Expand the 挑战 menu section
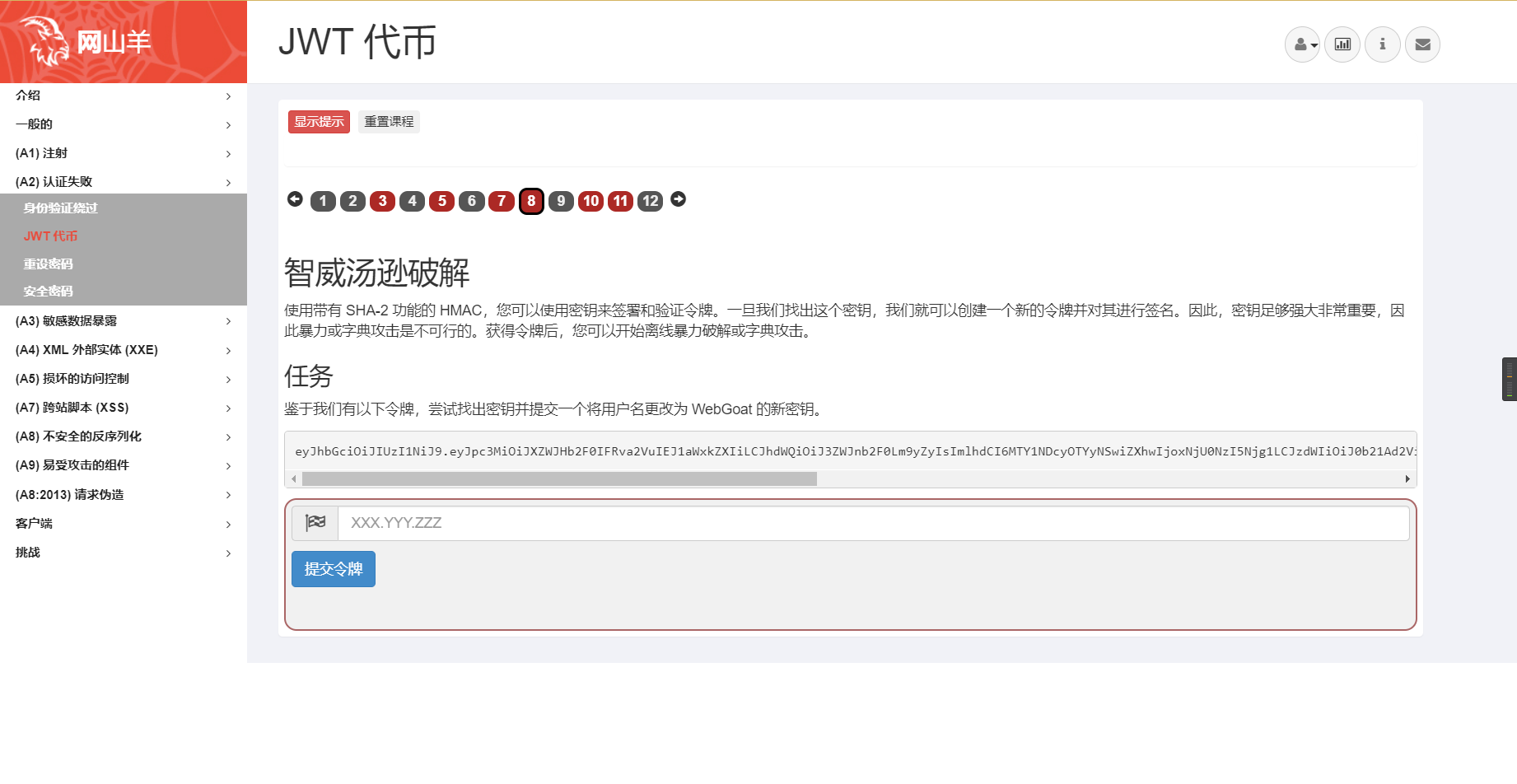The height and width of the screenshot is (784, 1517). [x=124, y=553]
